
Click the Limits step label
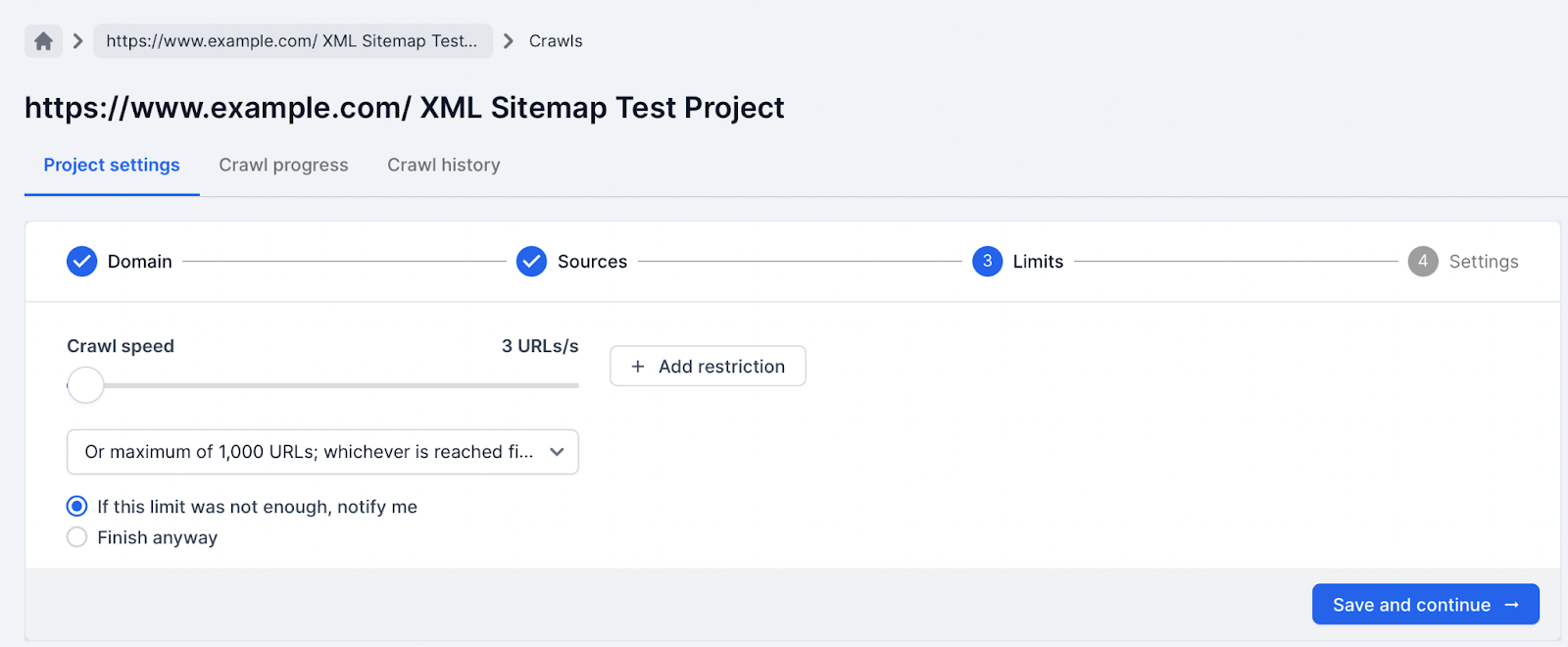pyautogui.click(x=1038, y=262)
